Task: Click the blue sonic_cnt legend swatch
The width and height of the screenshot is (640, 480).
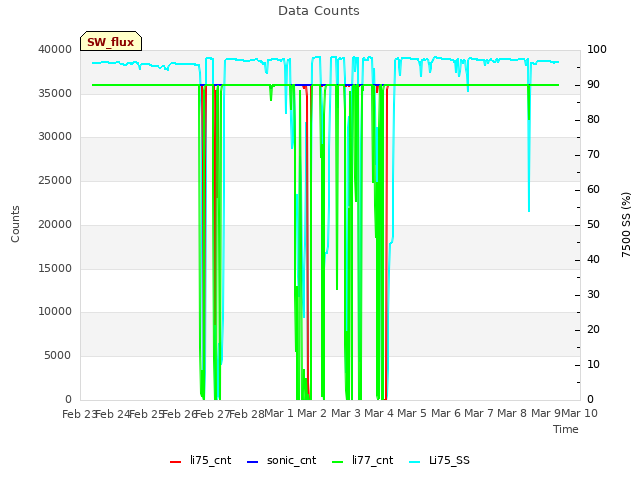Action: 252,462
